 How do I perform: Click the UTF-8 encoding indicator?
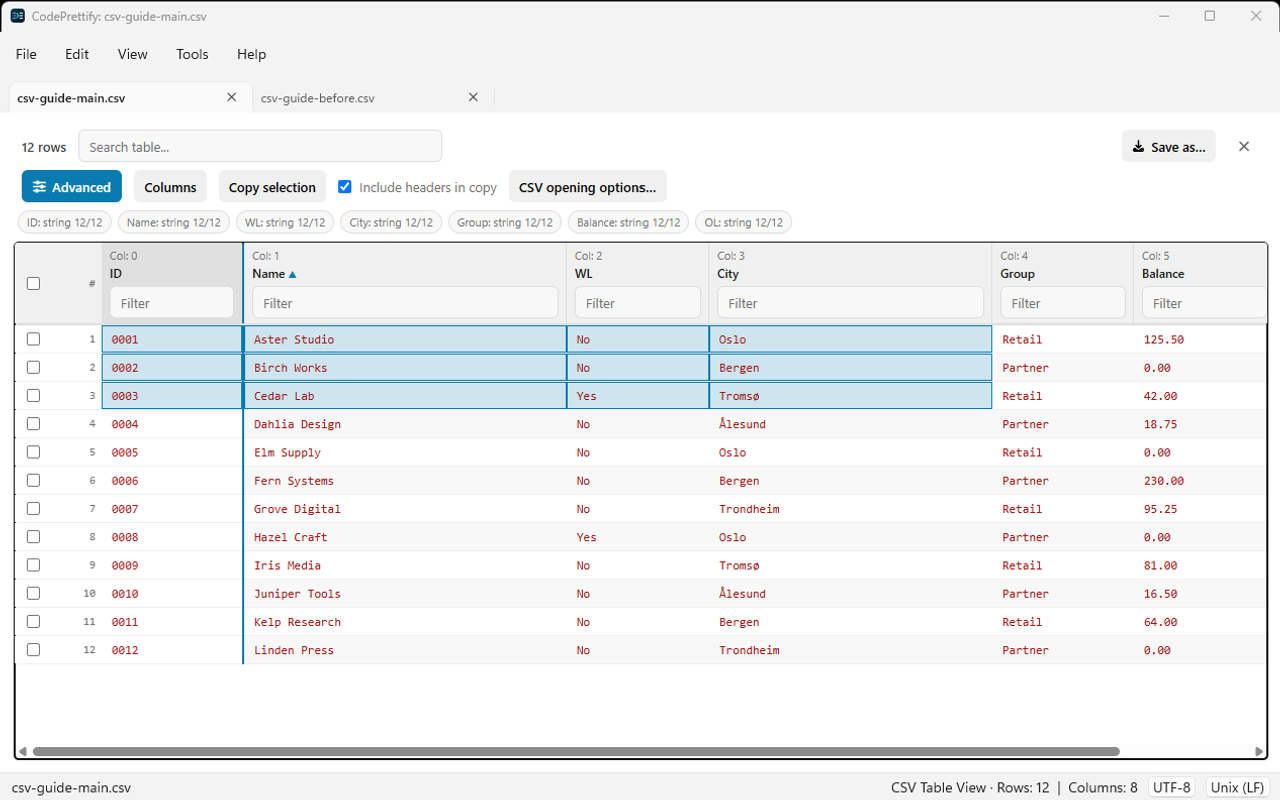tap(1172, 787)
